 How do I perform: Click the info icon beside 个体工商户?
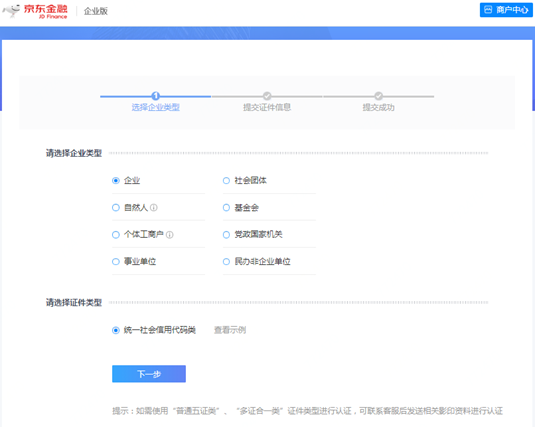[x=170, y=235]
